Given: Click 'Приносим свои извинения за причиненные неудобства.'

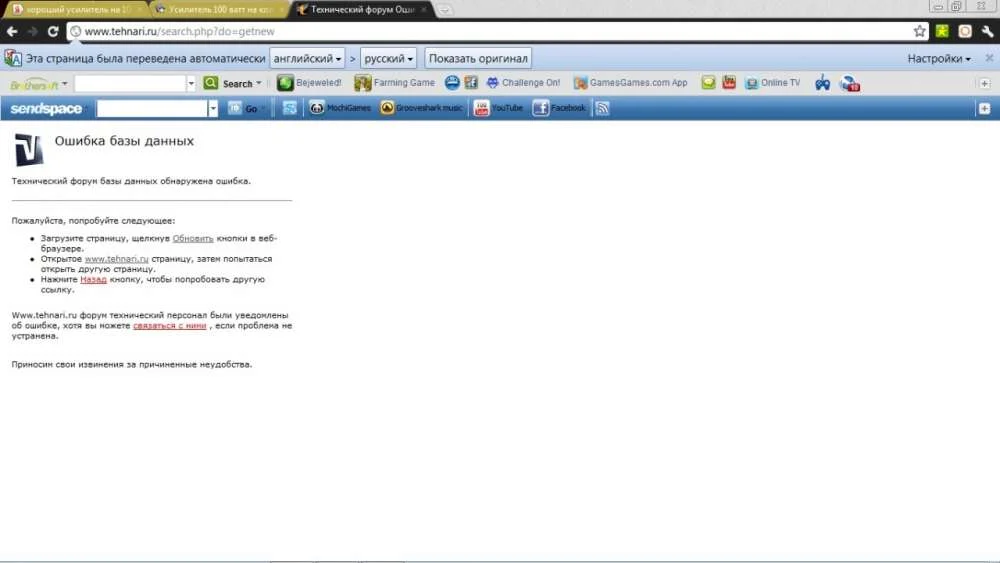Looking at the screenshot, I should tap(132, 364).
